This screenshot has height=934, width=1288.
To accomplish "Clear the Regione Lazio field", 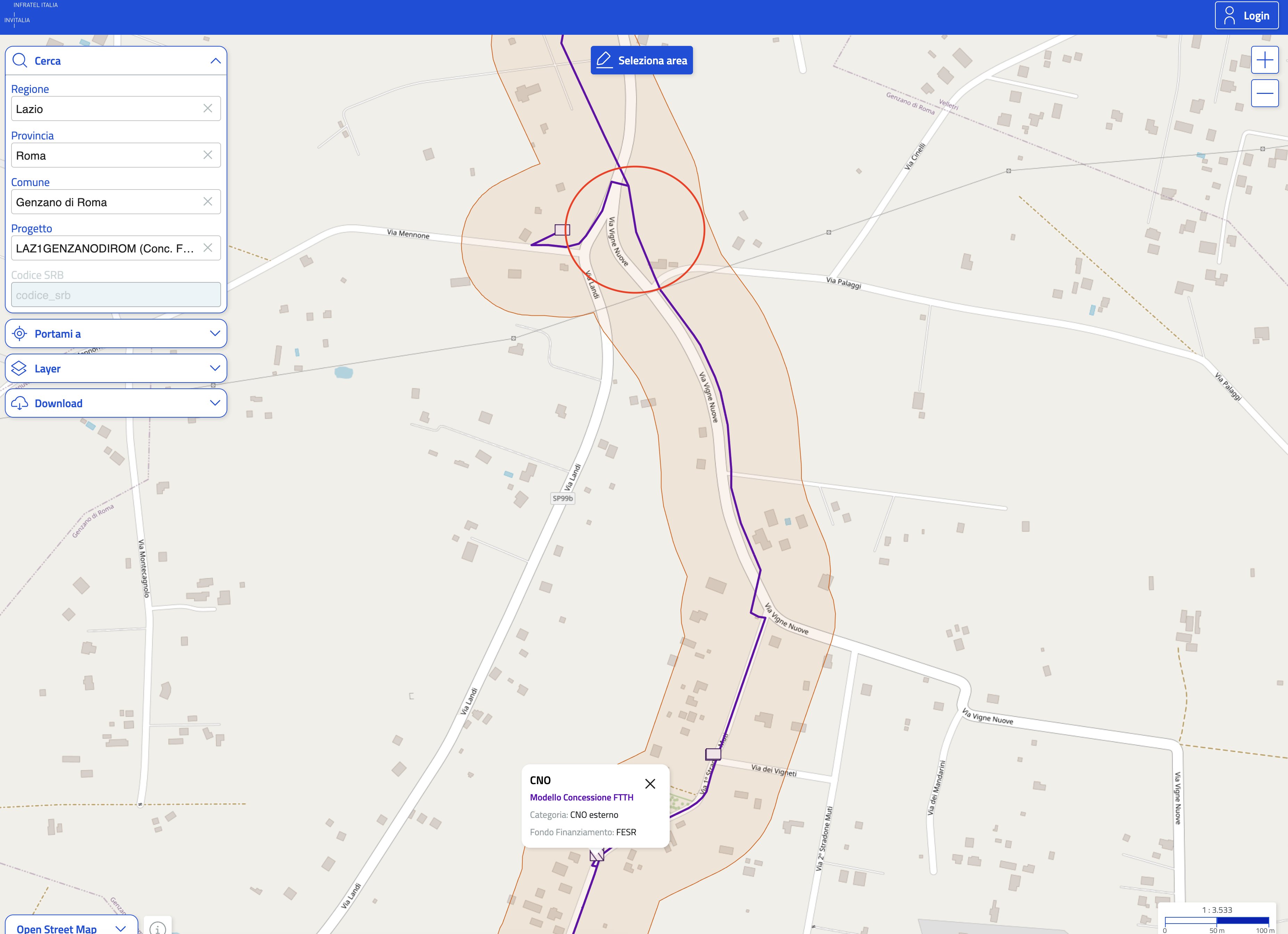I will coord(208,108).
